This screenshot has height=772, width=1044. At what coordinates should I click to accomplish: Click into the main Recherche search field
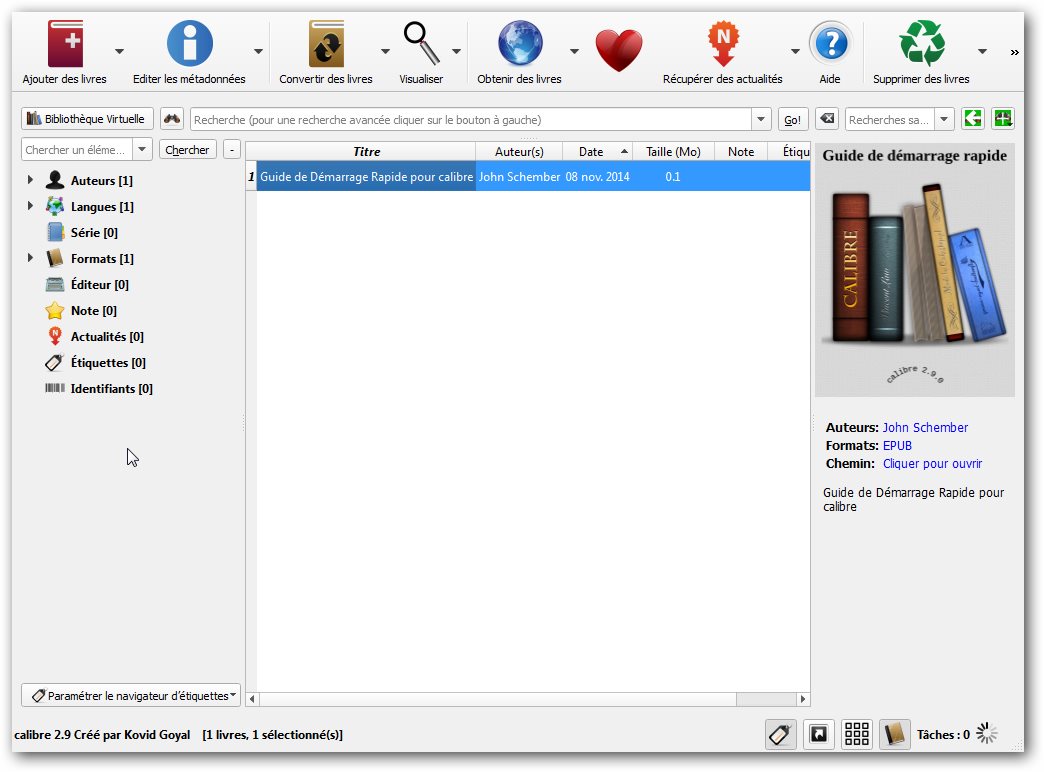point(470,120)
